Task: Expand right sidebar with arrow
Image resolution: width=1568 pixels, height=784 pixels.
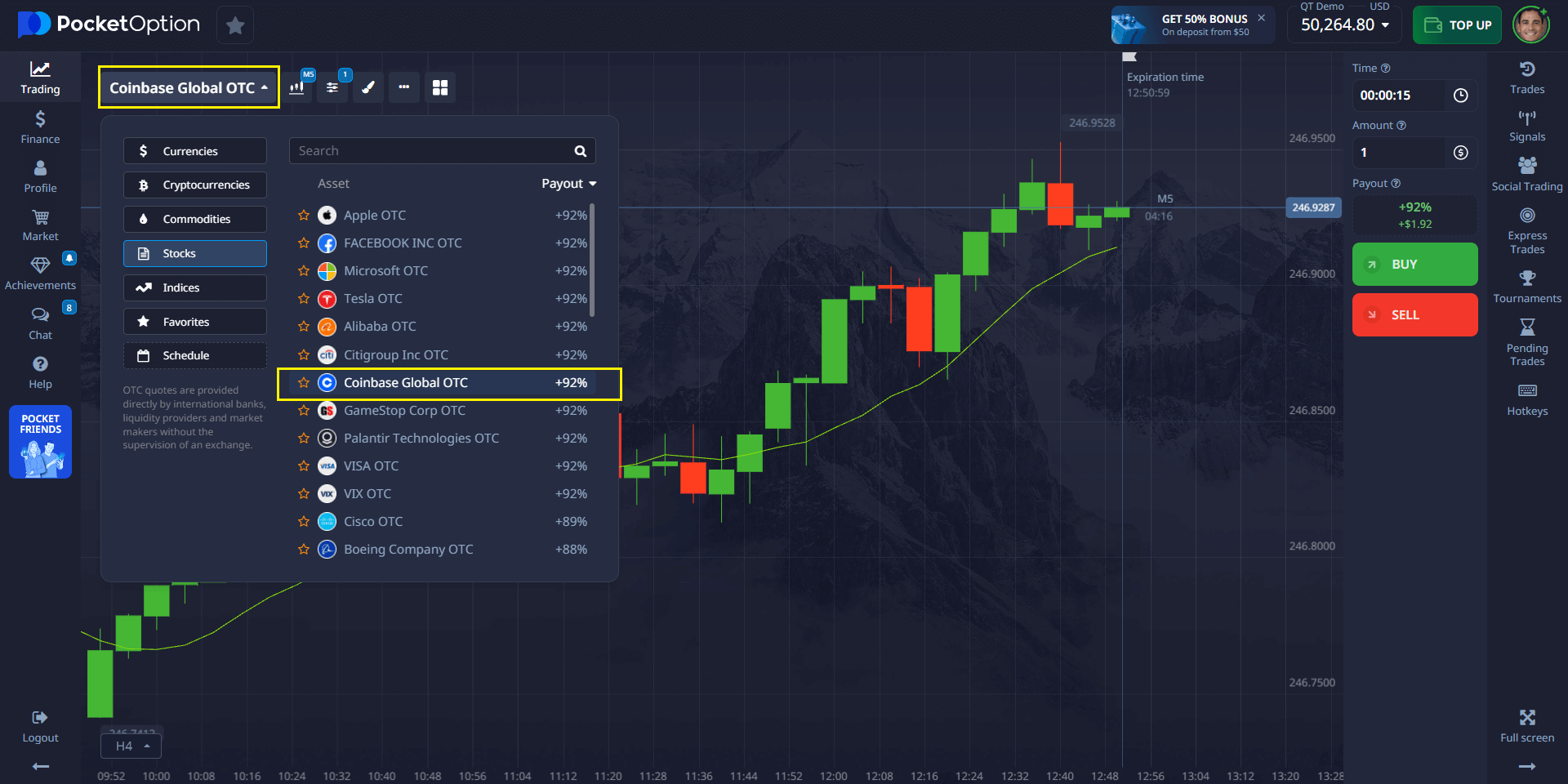Action: click(1527, 766)
